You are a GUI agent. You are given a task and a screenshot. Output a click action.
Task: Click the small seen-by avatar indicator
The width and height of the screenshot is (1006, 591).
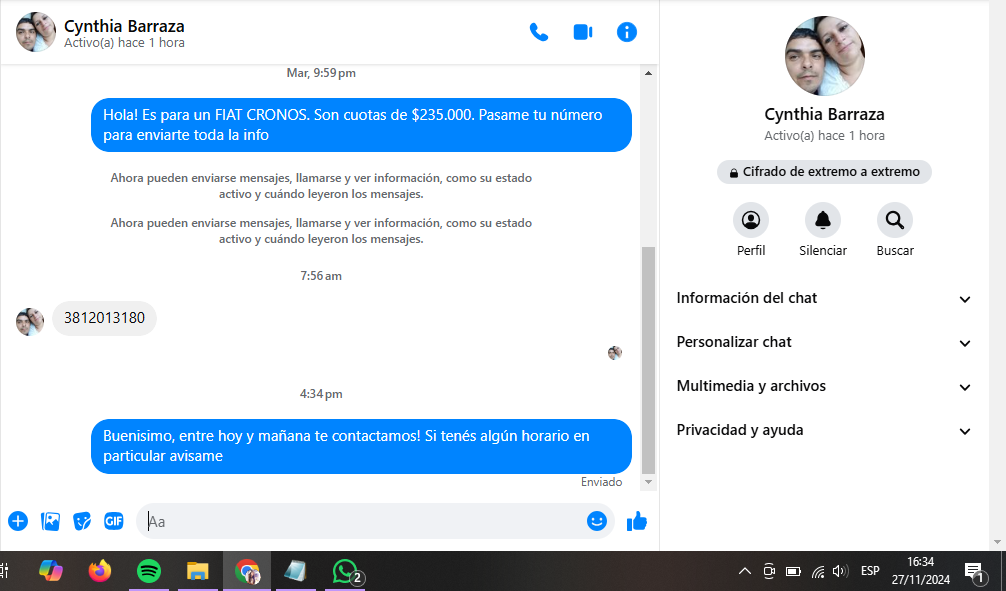pos(615,352)
